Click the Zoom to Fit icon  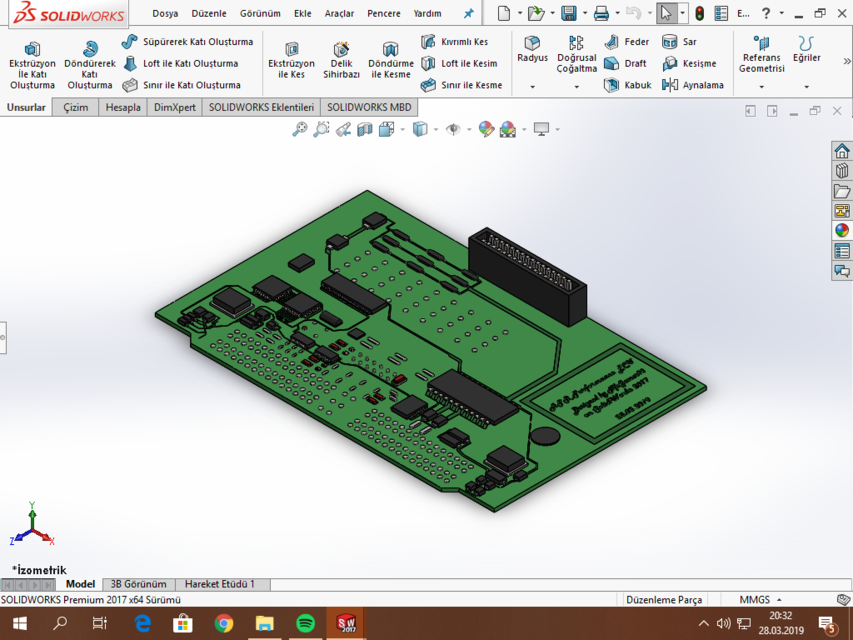298,130
